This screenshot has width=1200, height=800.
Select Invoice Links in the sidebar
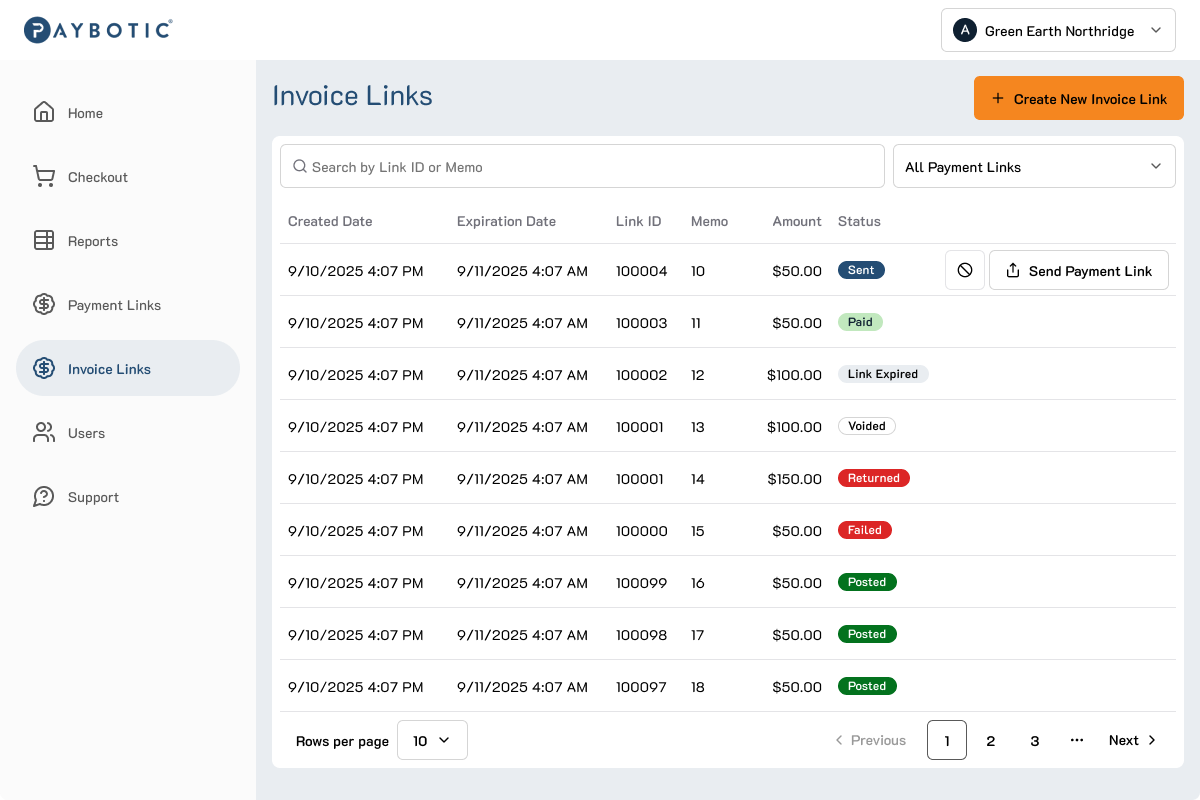128,369
